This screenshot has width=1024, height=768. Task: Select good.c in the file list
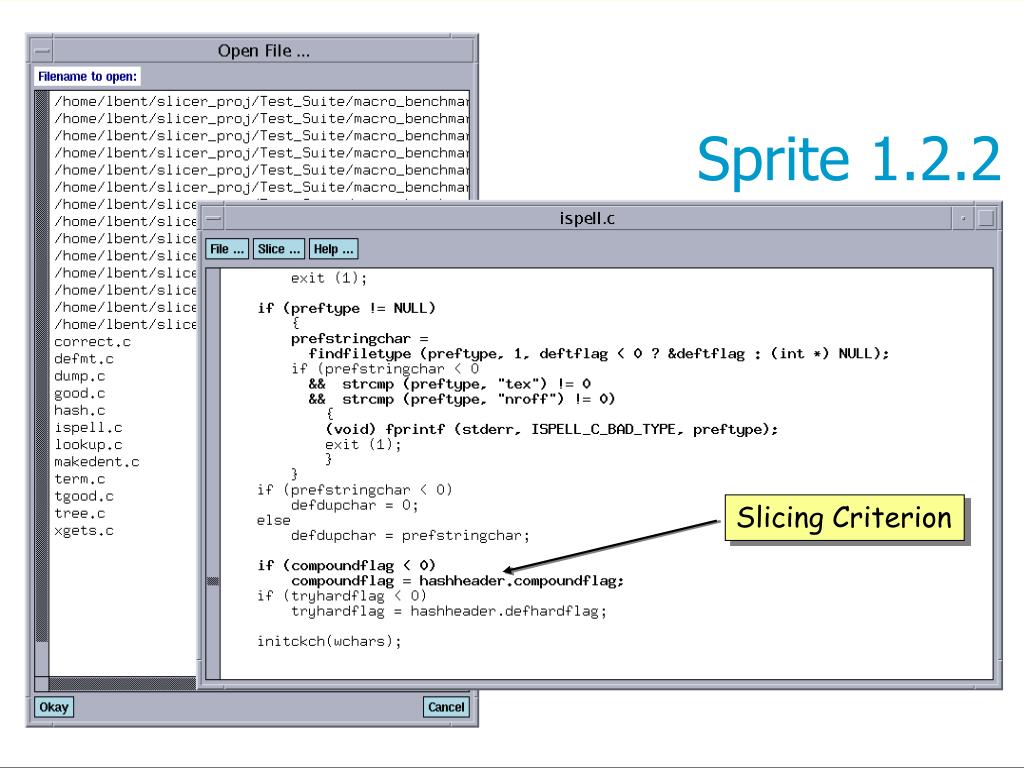pos(80,393)
